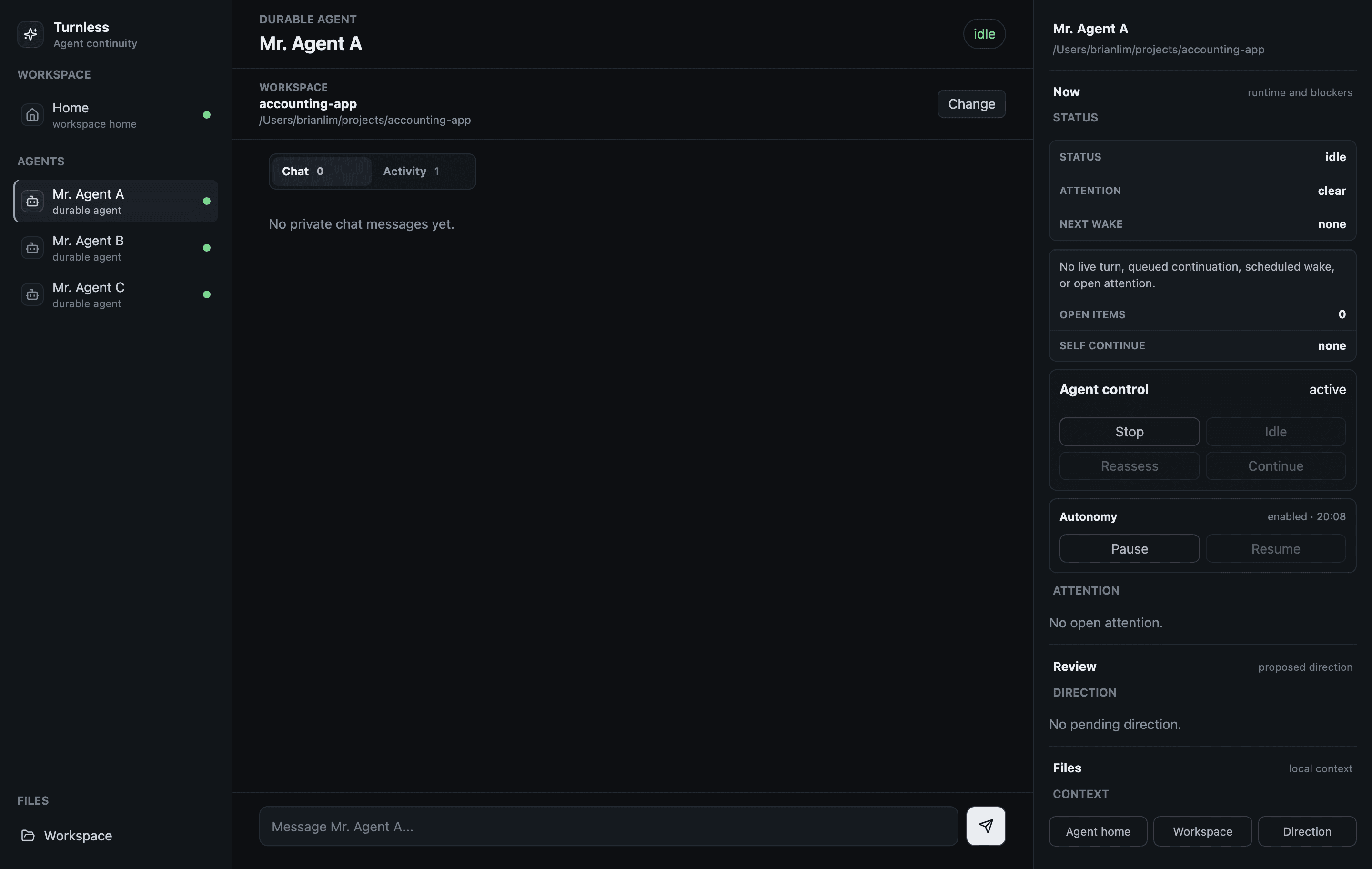The height and width of the screenshot is (869, 1372).
Task: Click 'proposed direction' label in Review
Action: (x=1305, y=667)
